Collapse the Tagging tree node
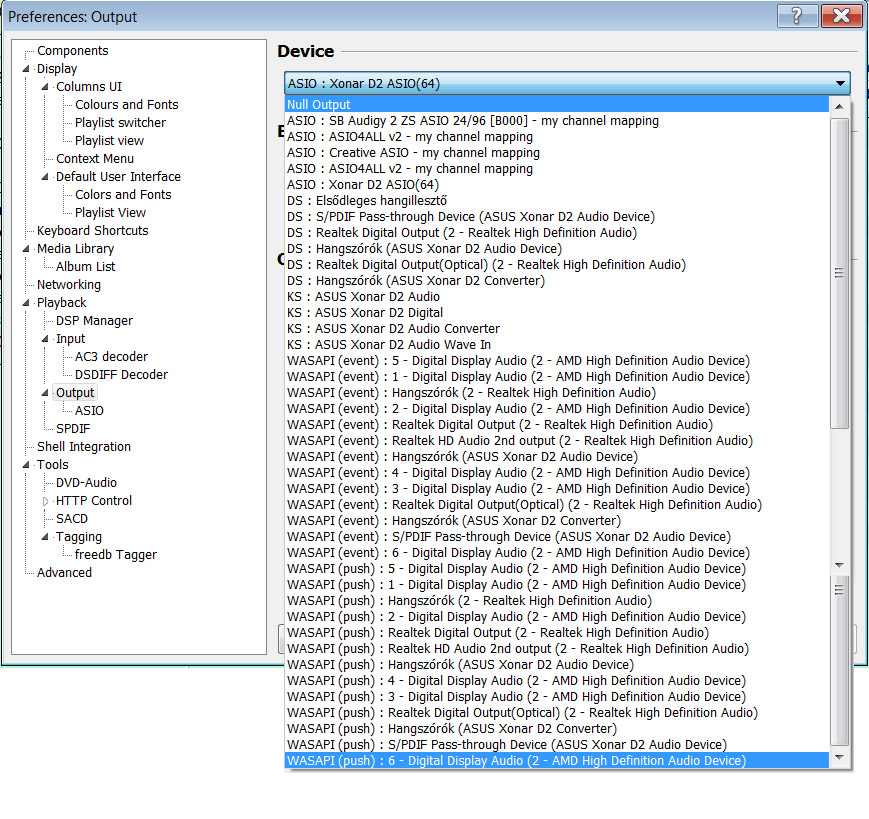869x819 pixels. pos(45,537)
